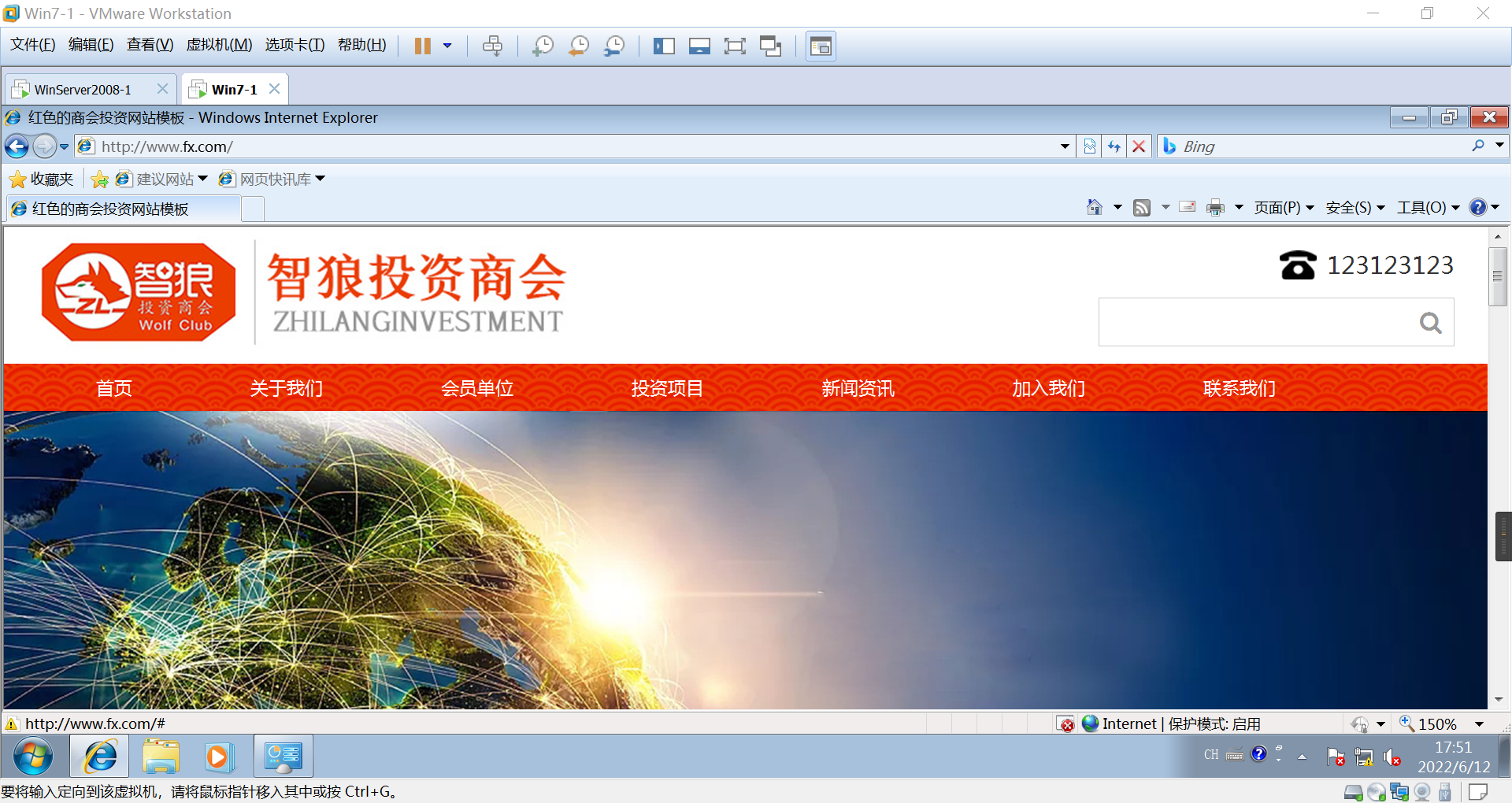Pause the virtual machine from the VMware toolbar

423,46
